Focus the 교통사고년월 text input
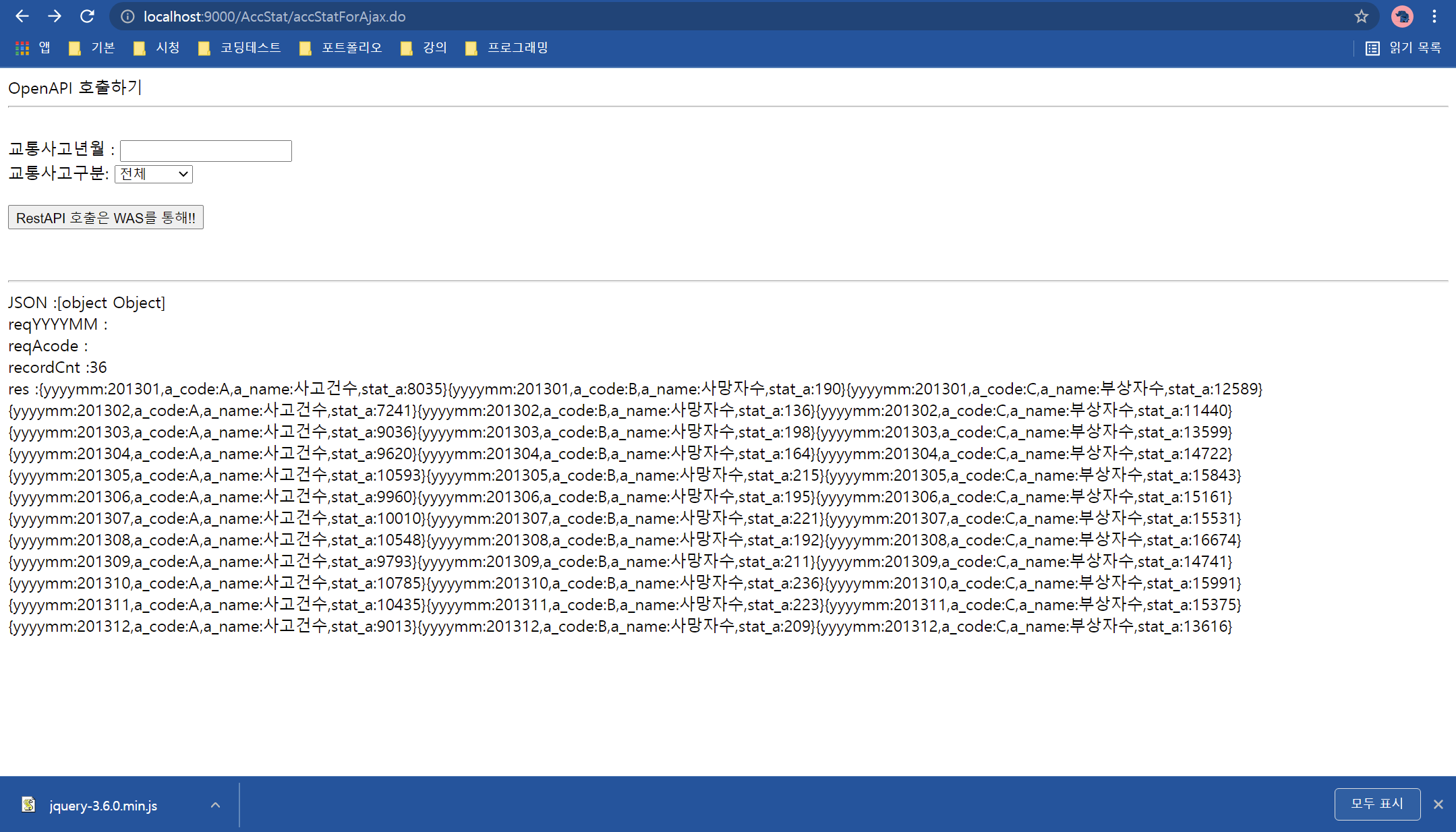 coord(206,150)
